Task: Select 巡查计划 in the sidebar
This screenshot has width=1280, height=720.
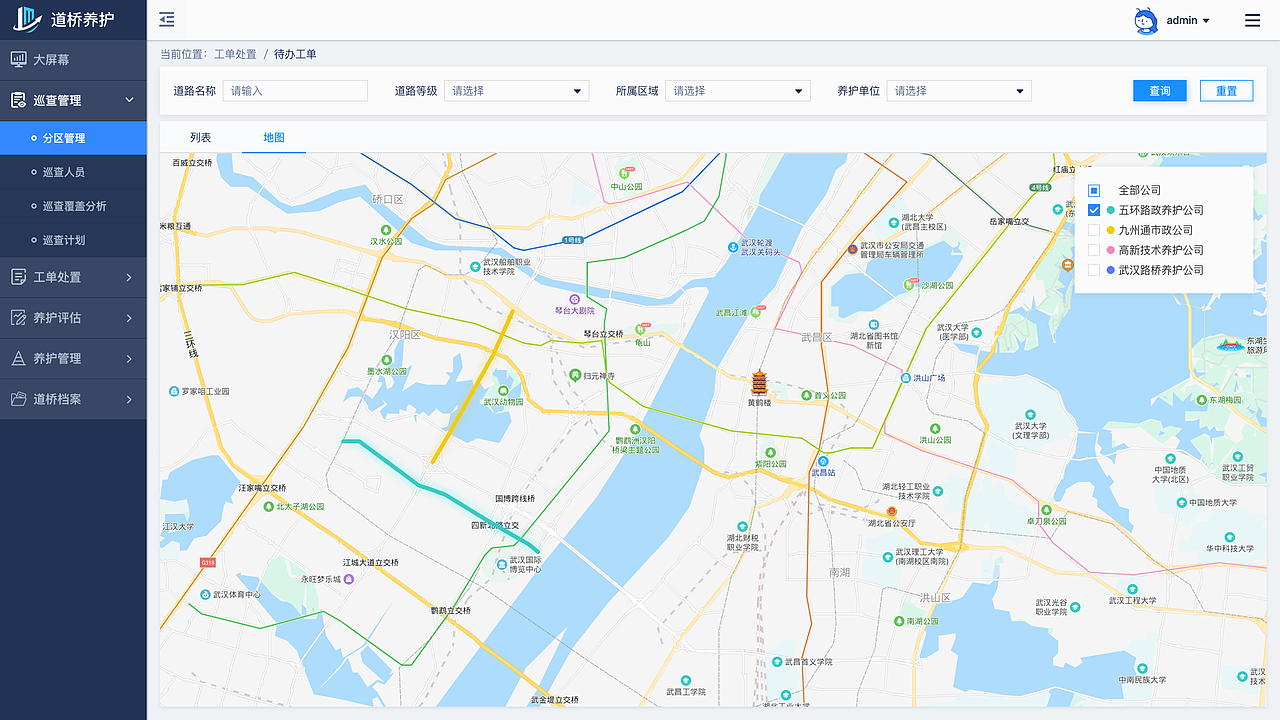Action: 73,240
